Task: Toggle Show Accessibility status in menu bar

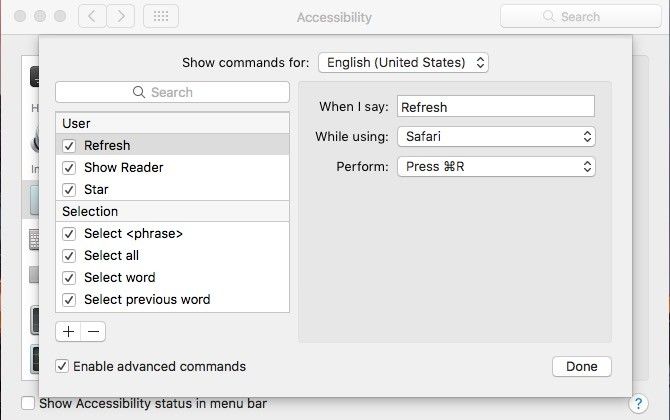Action: coord(27,404)
